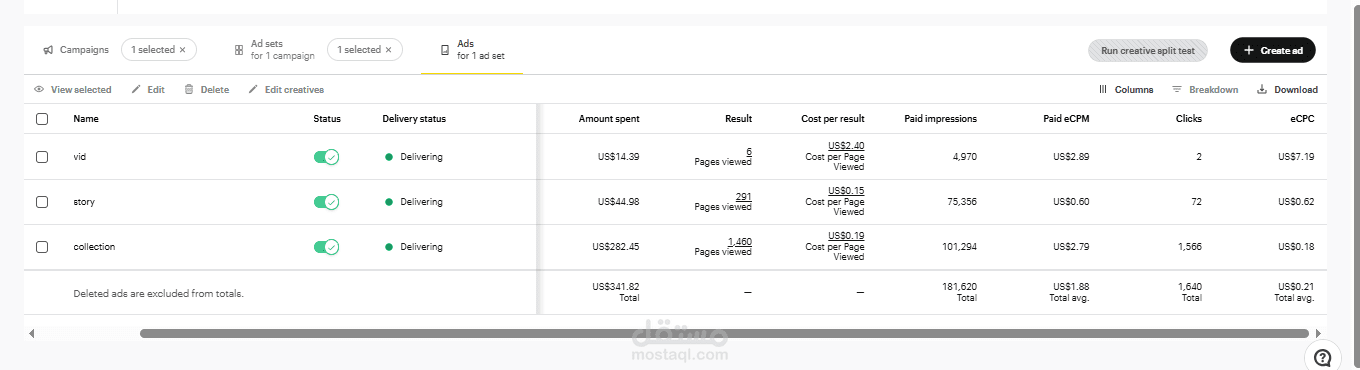Toggle status switch for vid ad
This screenshot has width=1360, height=370.
pos(326,157)
